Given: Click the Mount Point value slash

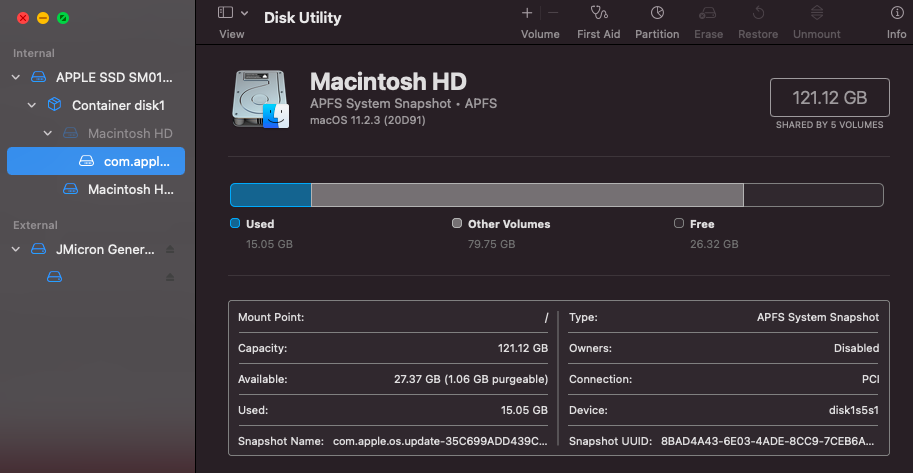Looking at the screenshot, I should point(546,317).
